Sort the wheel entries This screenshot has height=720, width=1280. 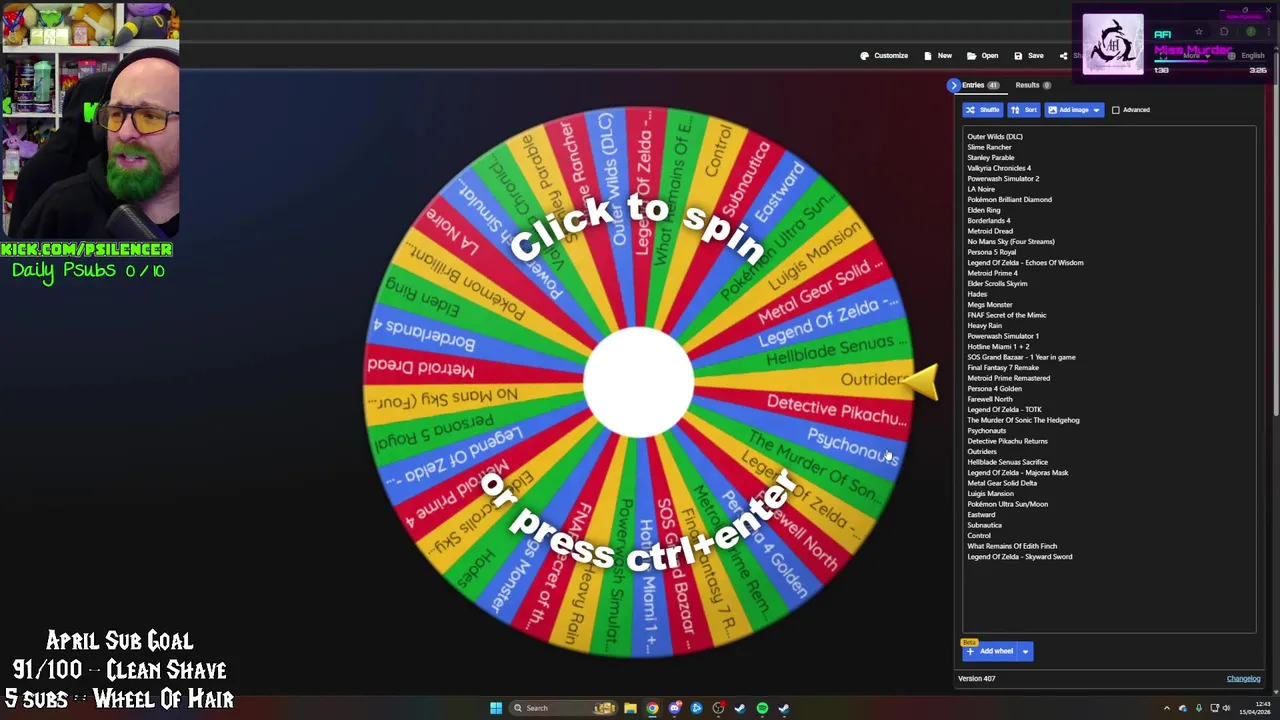pyautogui.click(x=1024, y=110)
